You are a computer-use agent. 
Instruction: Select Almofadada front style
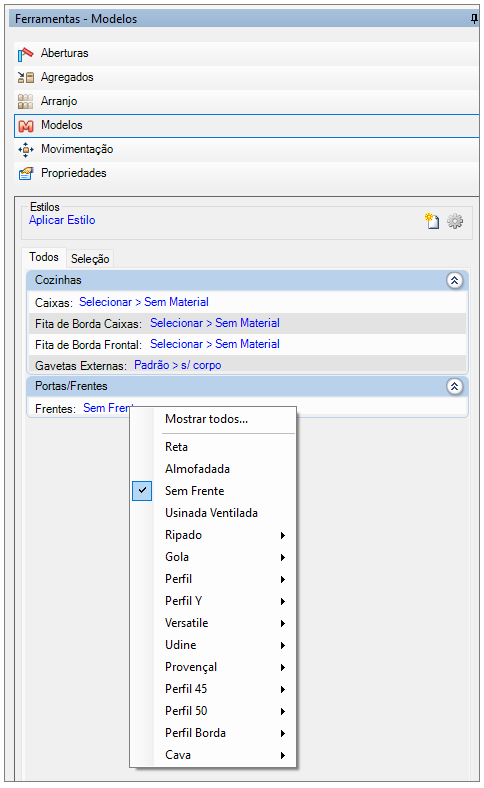pyautogui.click(x=198, y=469)
